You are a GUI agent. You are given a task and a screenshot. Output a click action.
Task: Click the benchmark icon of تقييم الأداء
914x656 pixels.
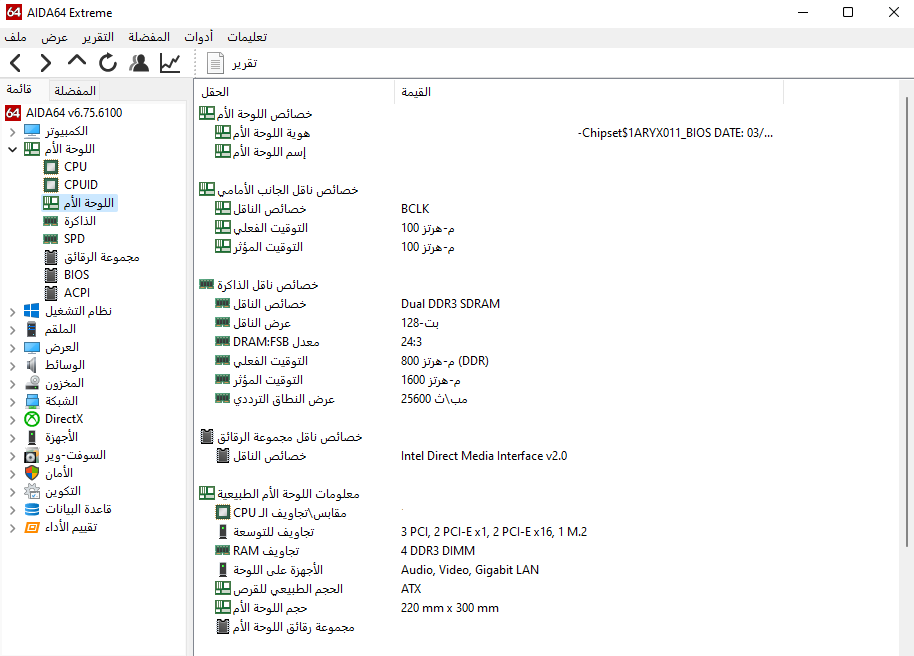(x=31, y=528)
